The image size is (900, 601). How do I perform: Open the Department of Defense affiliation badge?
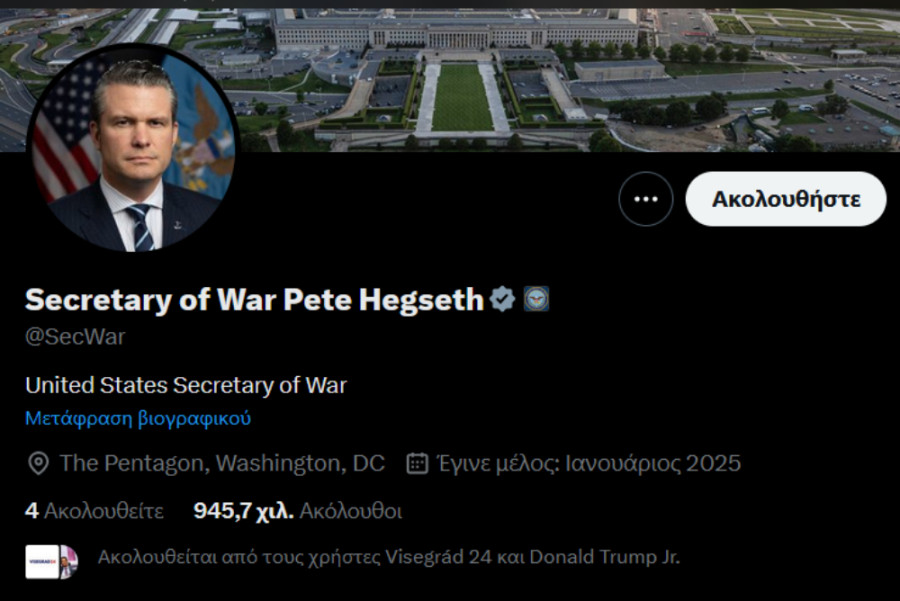537,296
